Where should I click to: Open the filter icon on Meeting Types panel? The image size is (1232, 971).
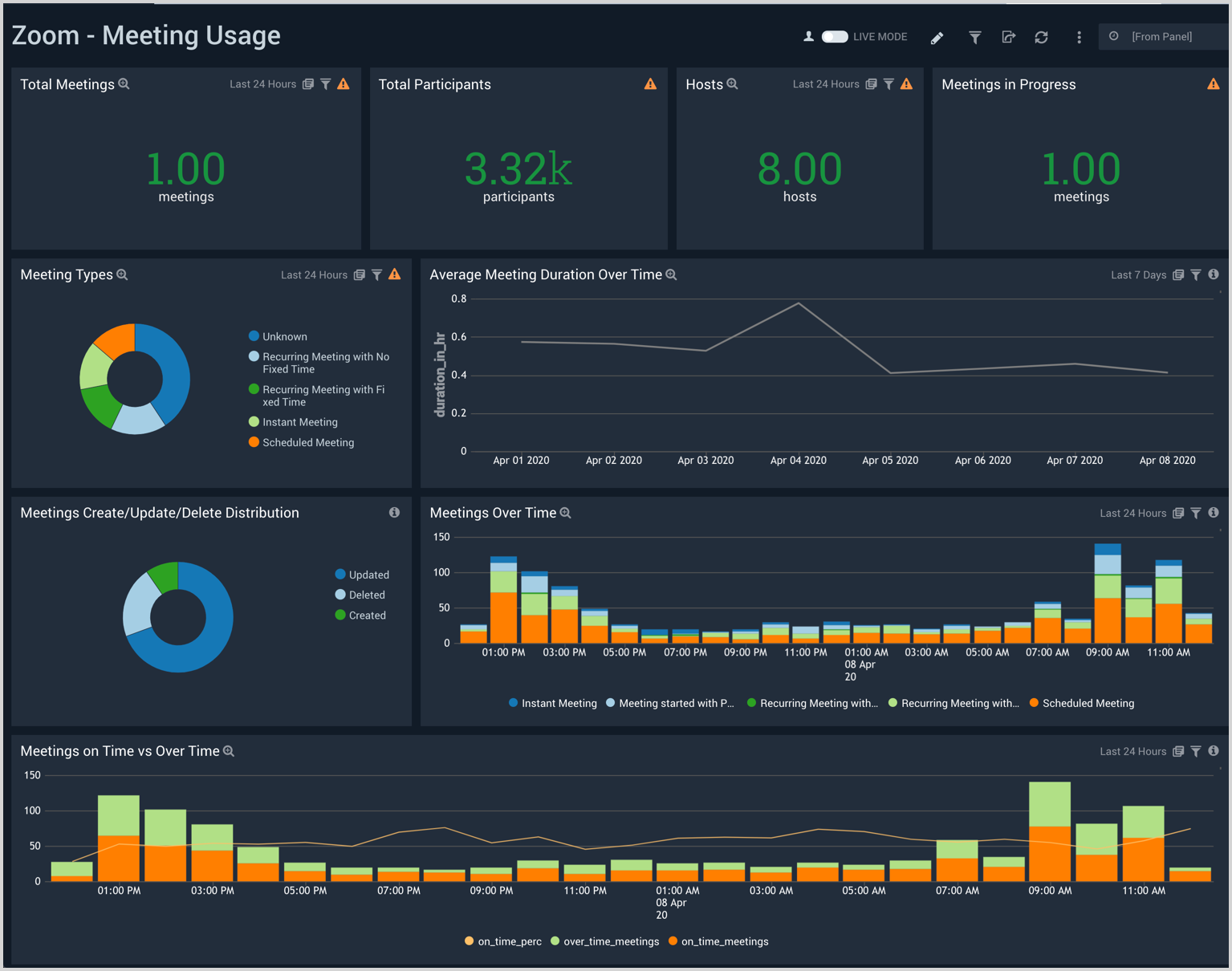pos(376,274)
